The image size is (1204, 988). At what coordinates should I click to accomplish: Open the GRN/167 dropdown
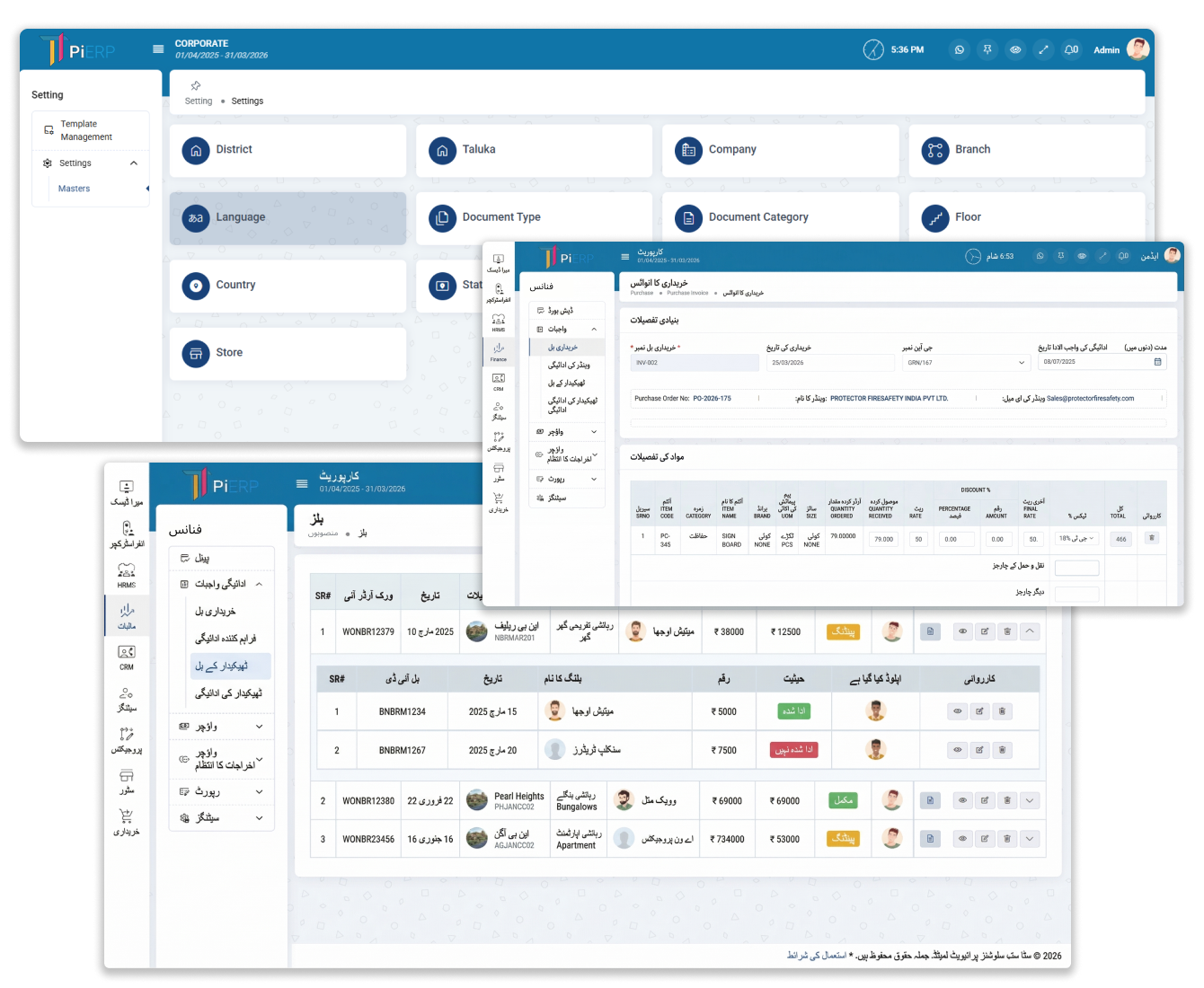pos(966,363)
